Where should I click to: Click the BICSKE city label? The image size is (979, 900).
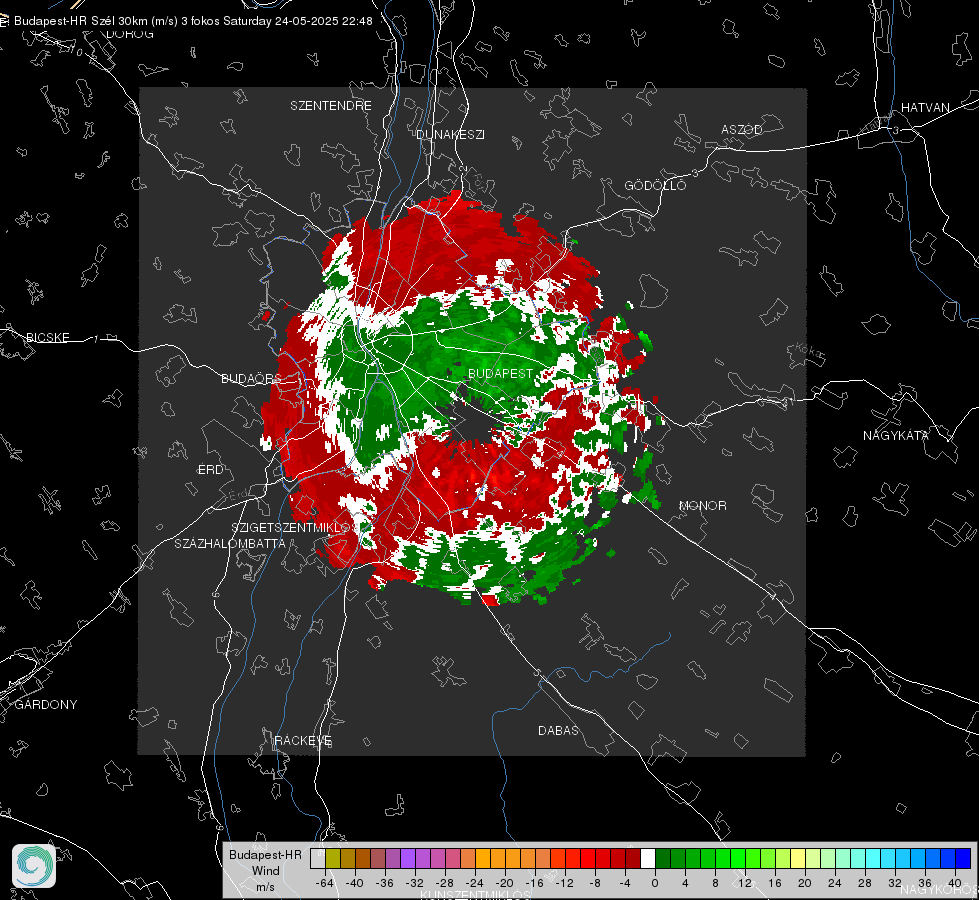47,337
